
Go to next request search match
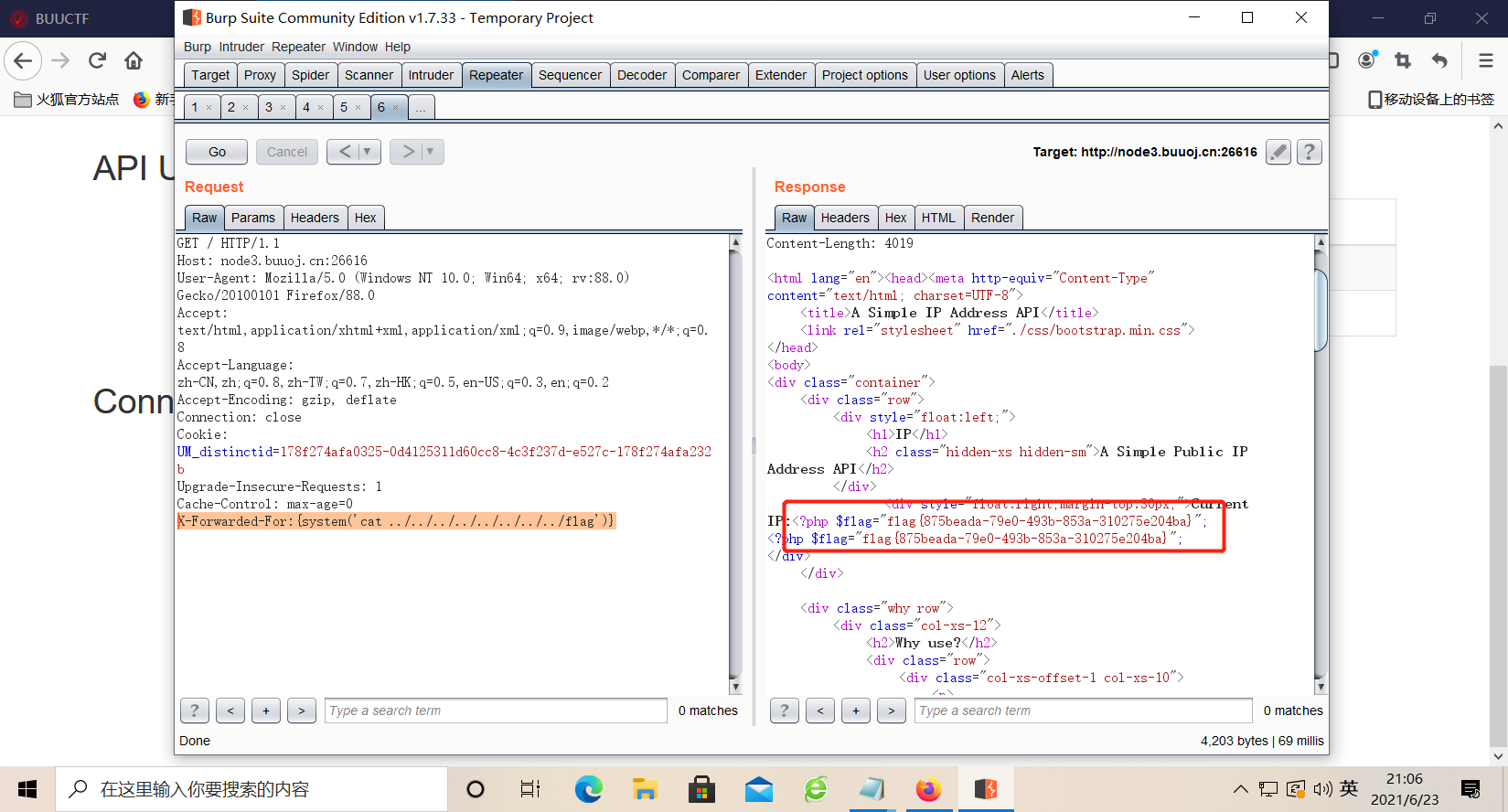(302, 710)
